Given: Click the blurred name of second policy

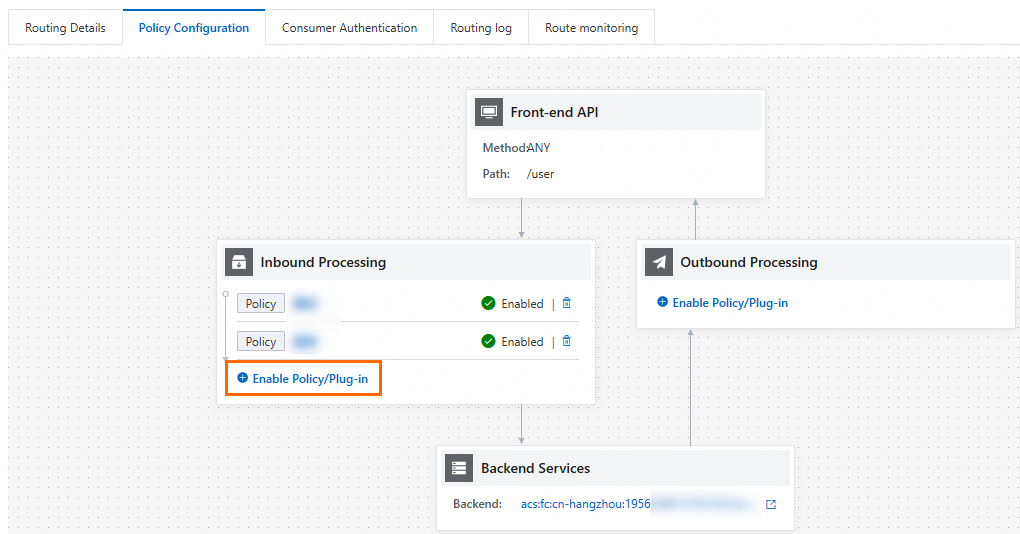Looking at the screenshot, I should click(x=305, y=341).
